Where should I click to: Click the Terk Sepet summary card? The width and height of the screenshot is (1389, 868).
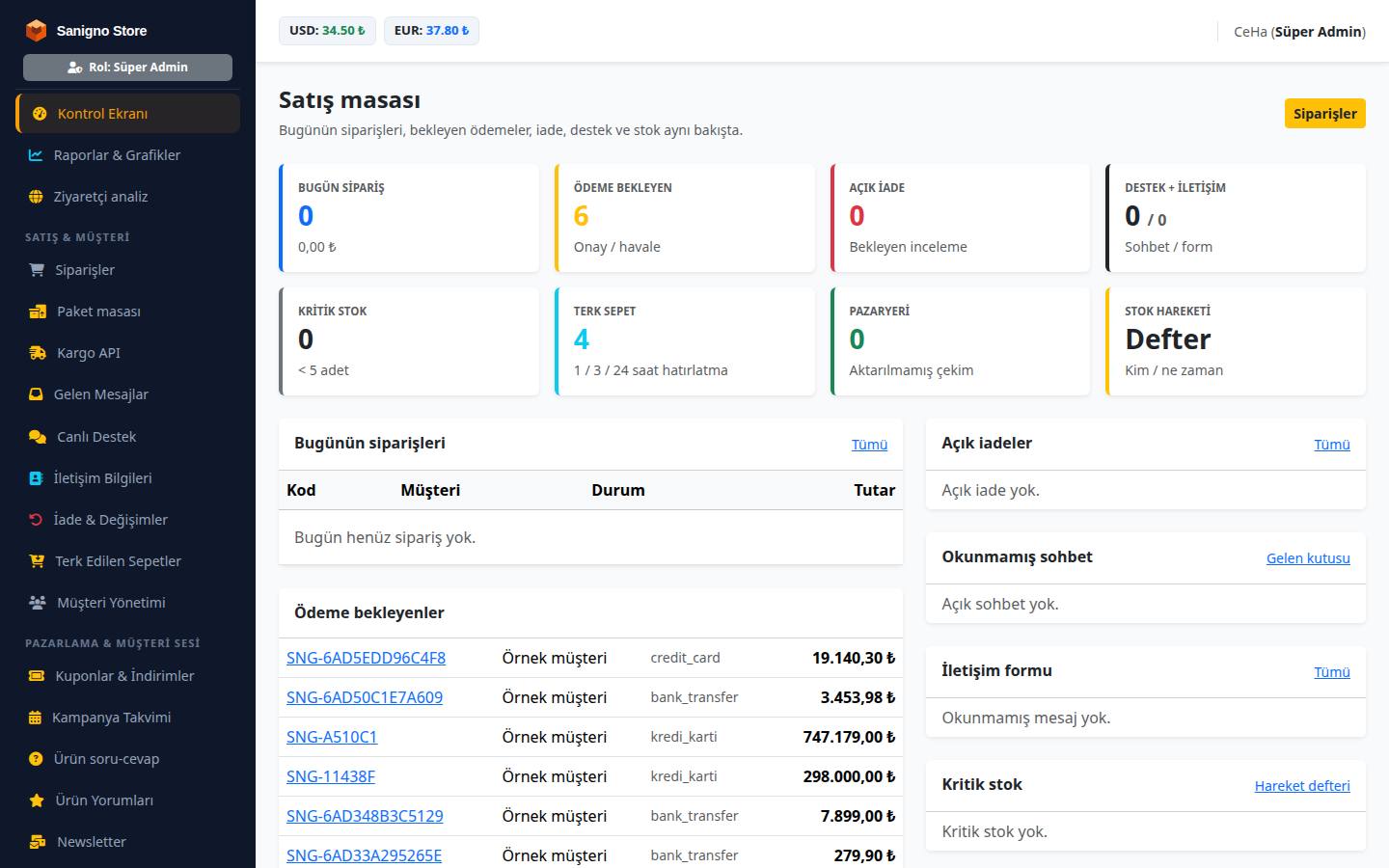click(685, 341)
